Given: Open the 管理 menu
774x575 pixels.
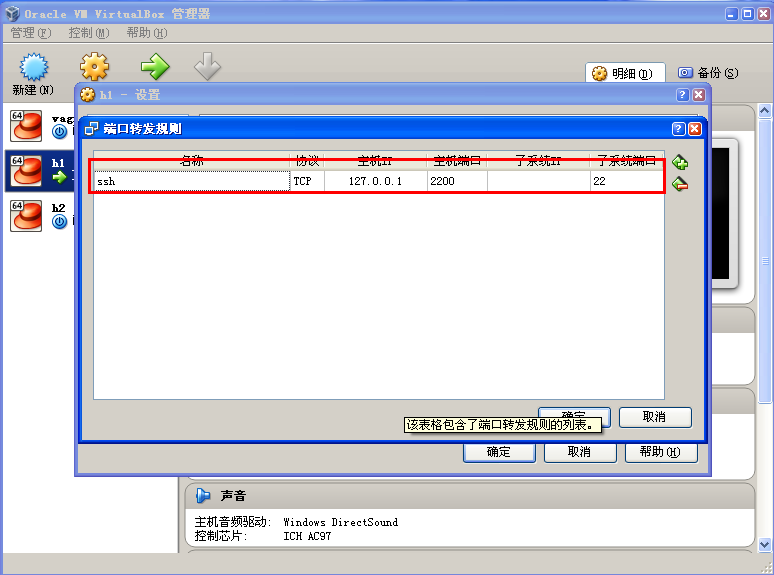Looking at the screenshot, I should tap(30, 33).
